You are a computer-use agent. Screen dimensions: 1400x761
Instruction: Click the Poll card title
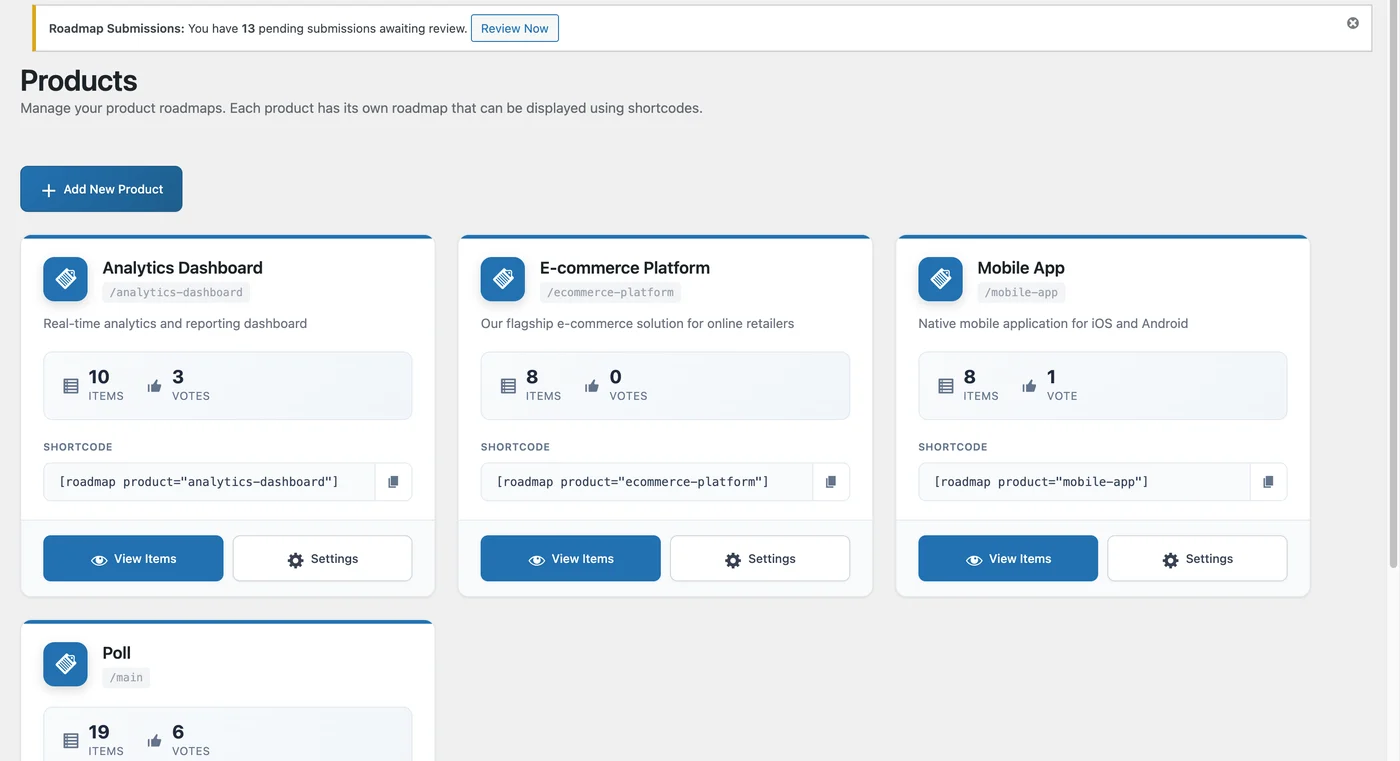(x=117, y=653)
